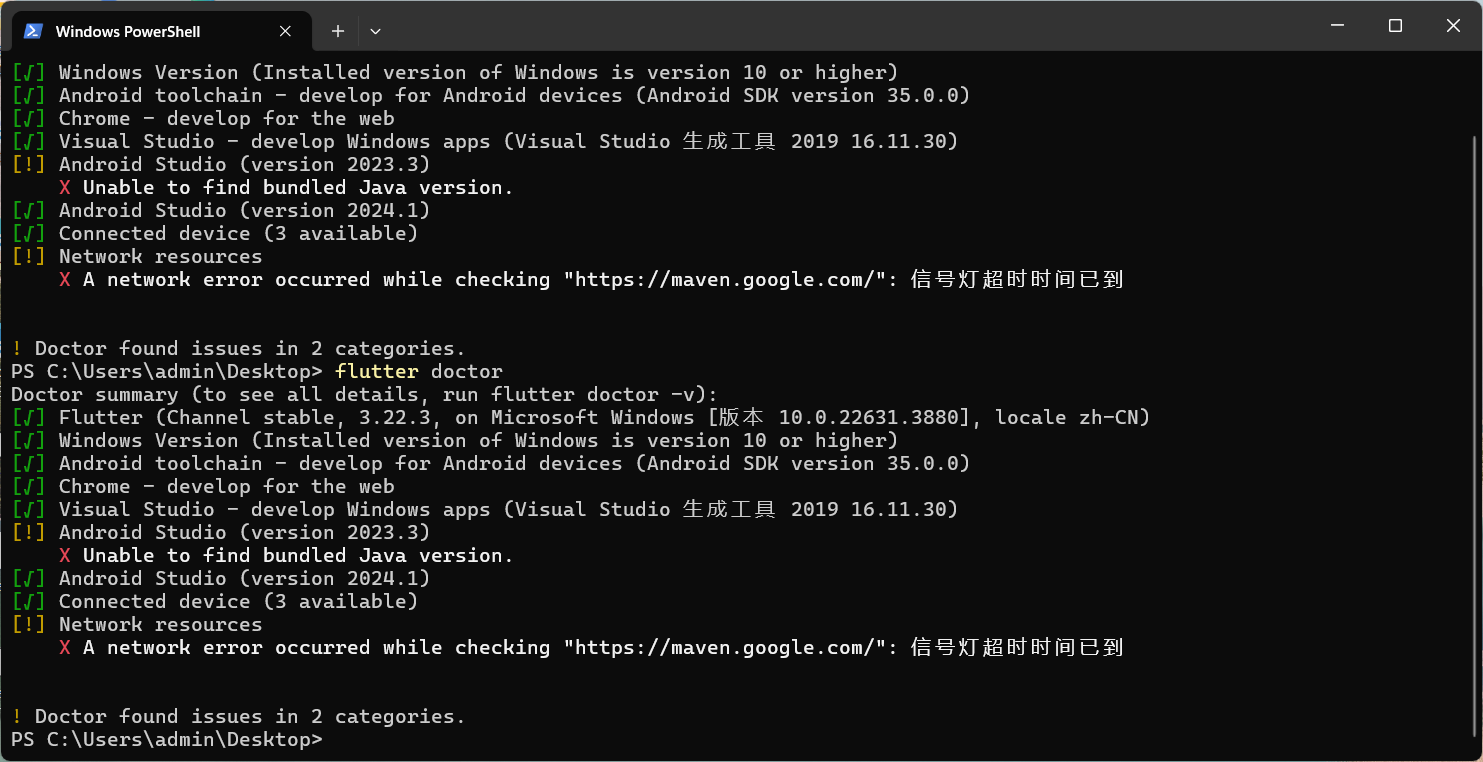Click the terminal's vertical scrollbar thumb
Screen dimensions: 1483x762
[1472, 440]
